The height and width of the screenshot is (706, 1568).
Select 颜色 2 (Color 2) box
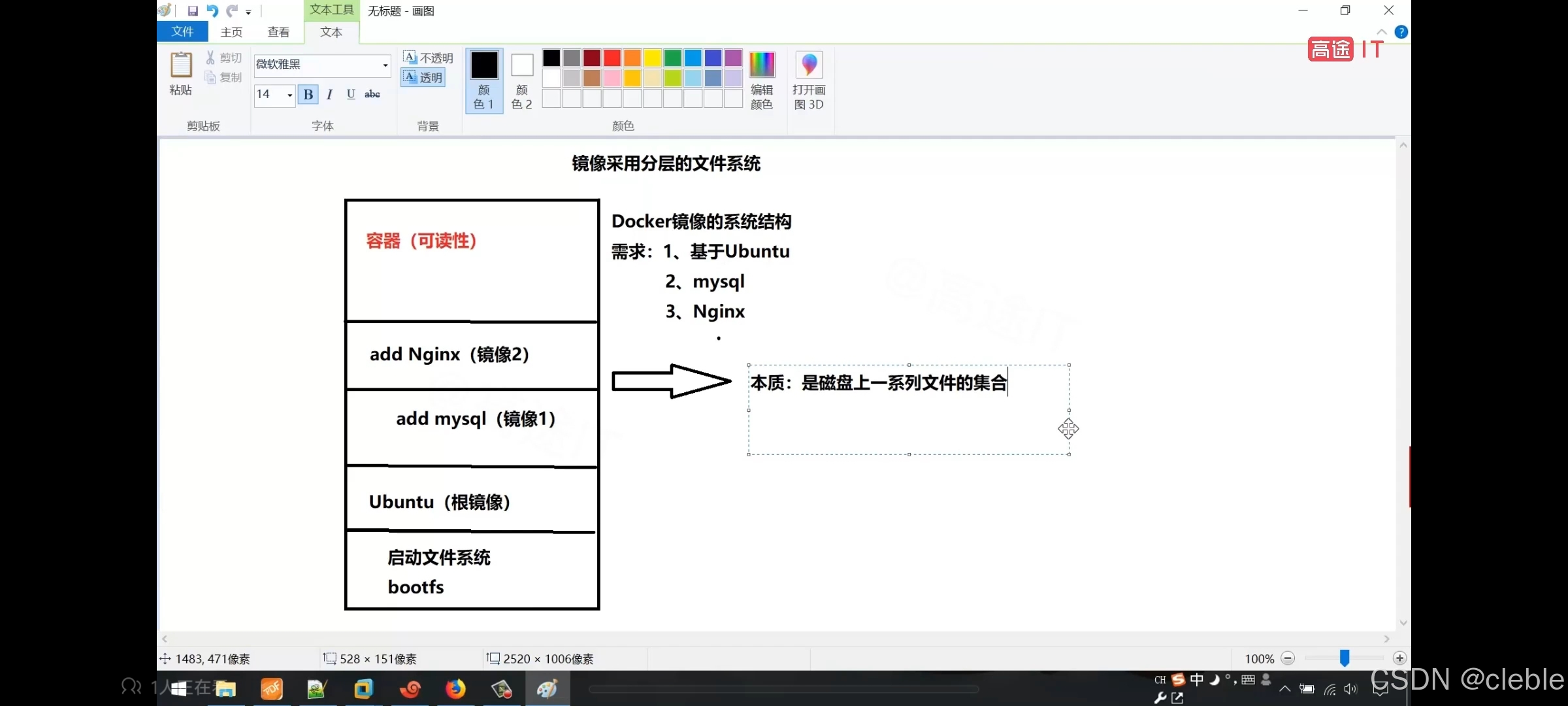tap(522, 80)
